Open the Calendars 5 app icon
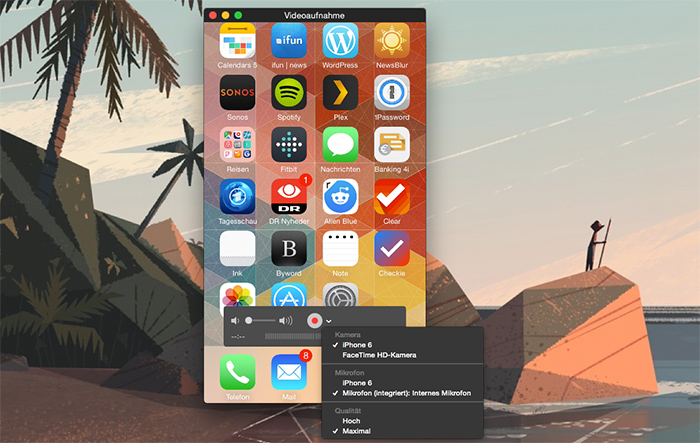Image resolution: width=700 pixels, height=443 pixels. point(238,41)
